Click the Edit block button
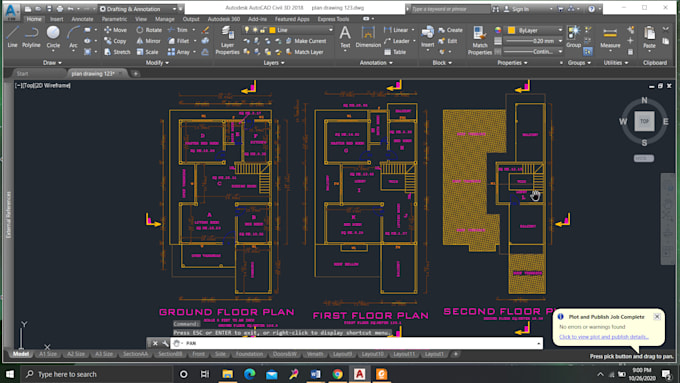The image size is (680, 383). tap(448, 41)
